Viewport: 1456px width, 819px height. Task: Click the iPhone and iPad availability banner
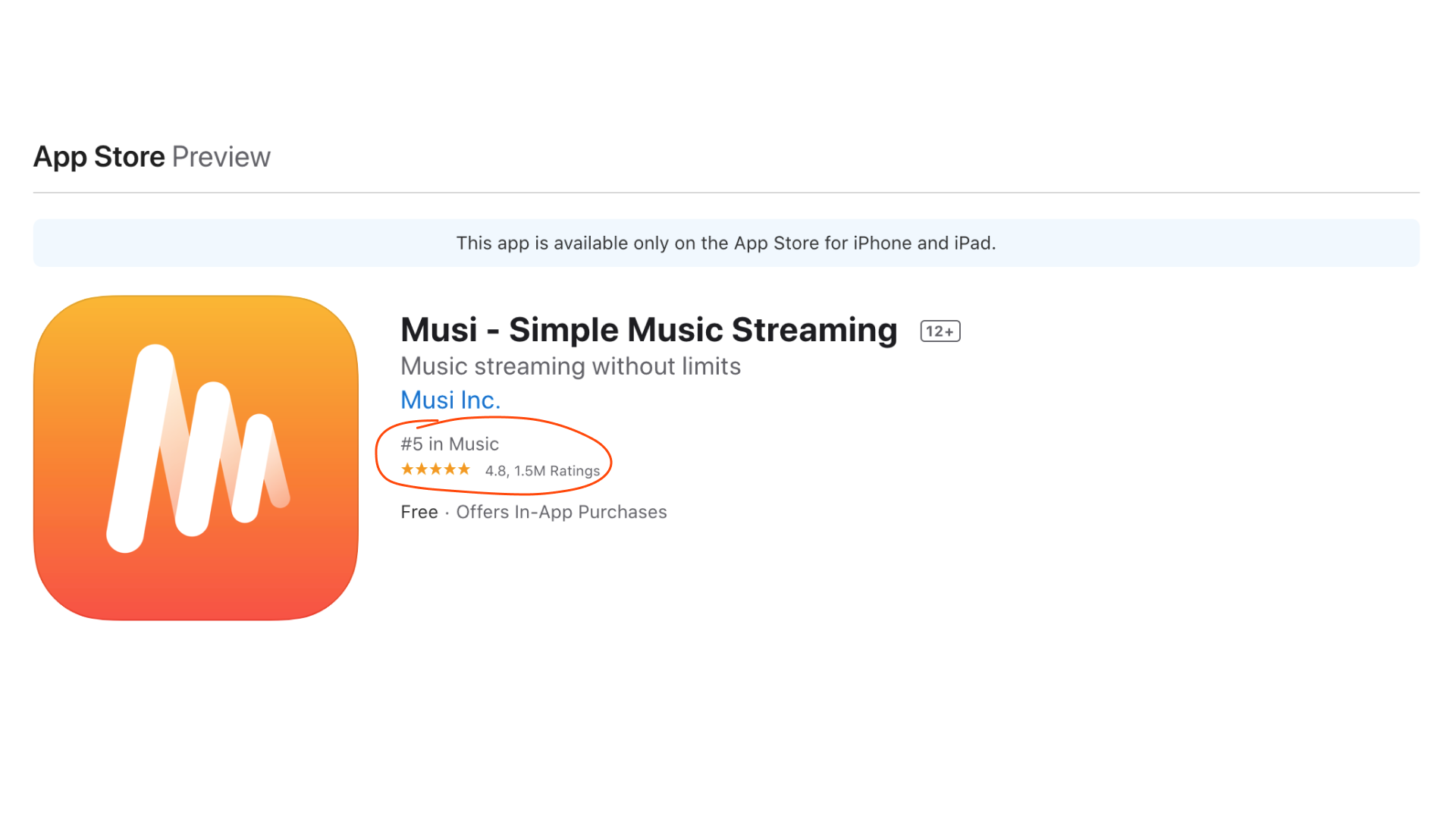pos(726,243)
